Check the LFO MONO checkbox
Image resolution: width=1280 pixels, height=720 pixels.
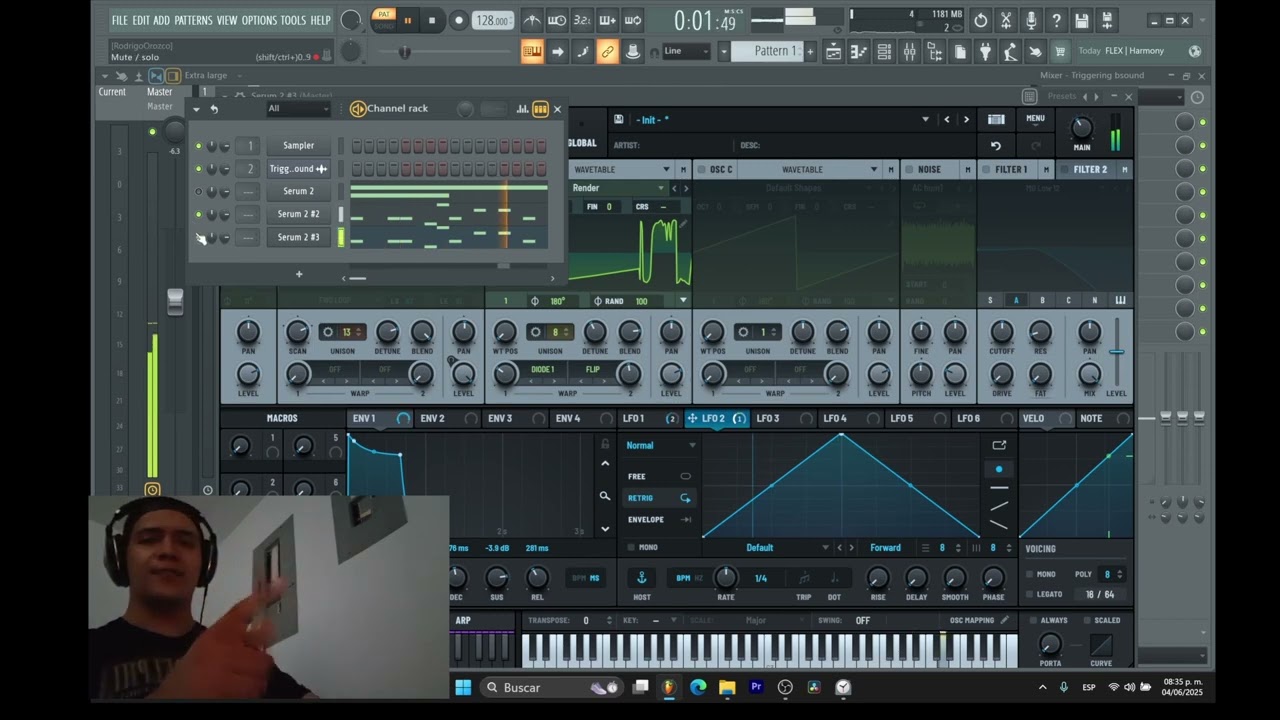[x=630, y=548]
